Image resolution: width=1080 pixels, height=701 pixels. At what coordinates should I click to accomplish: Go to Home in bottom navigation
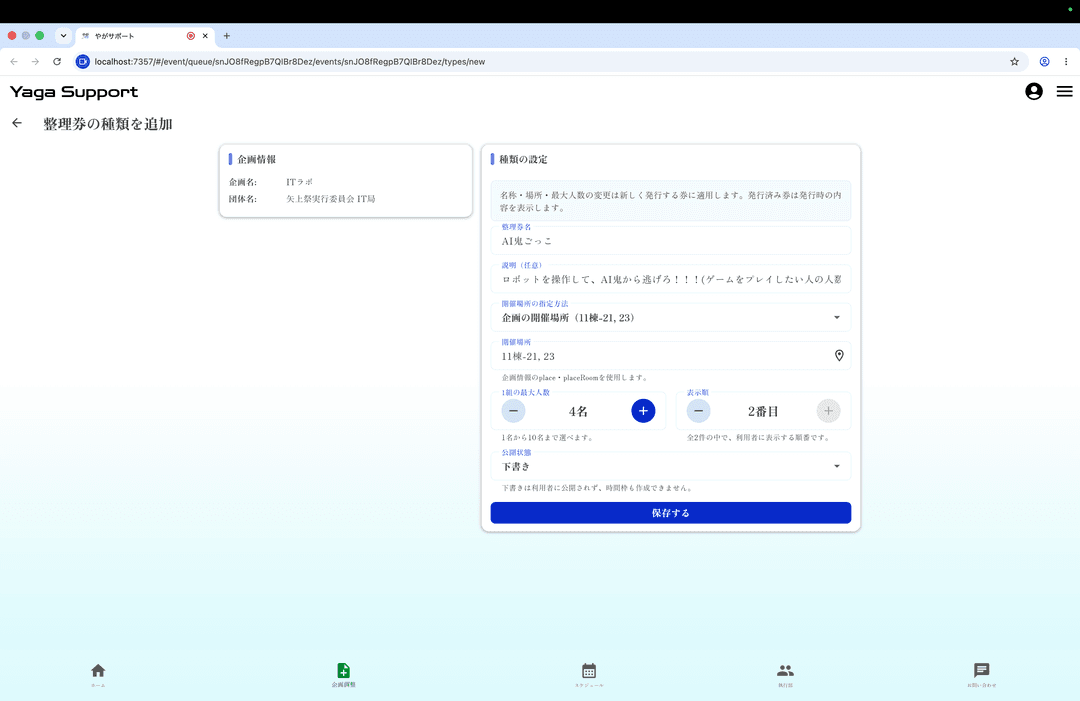coord(98,674)
